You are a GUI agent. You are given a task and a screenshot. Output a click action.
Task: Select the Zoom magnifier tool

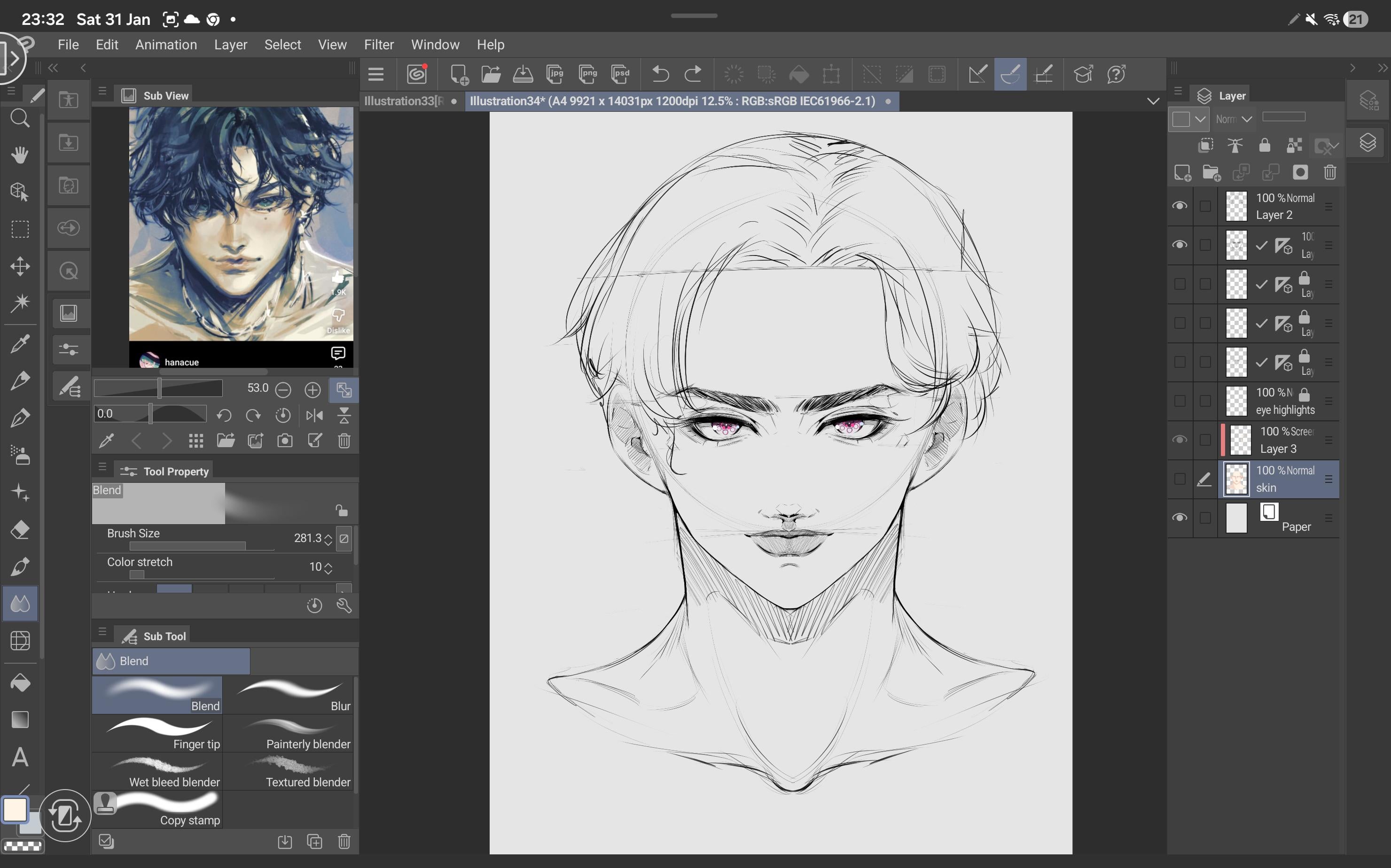click(x=20, y=119)
